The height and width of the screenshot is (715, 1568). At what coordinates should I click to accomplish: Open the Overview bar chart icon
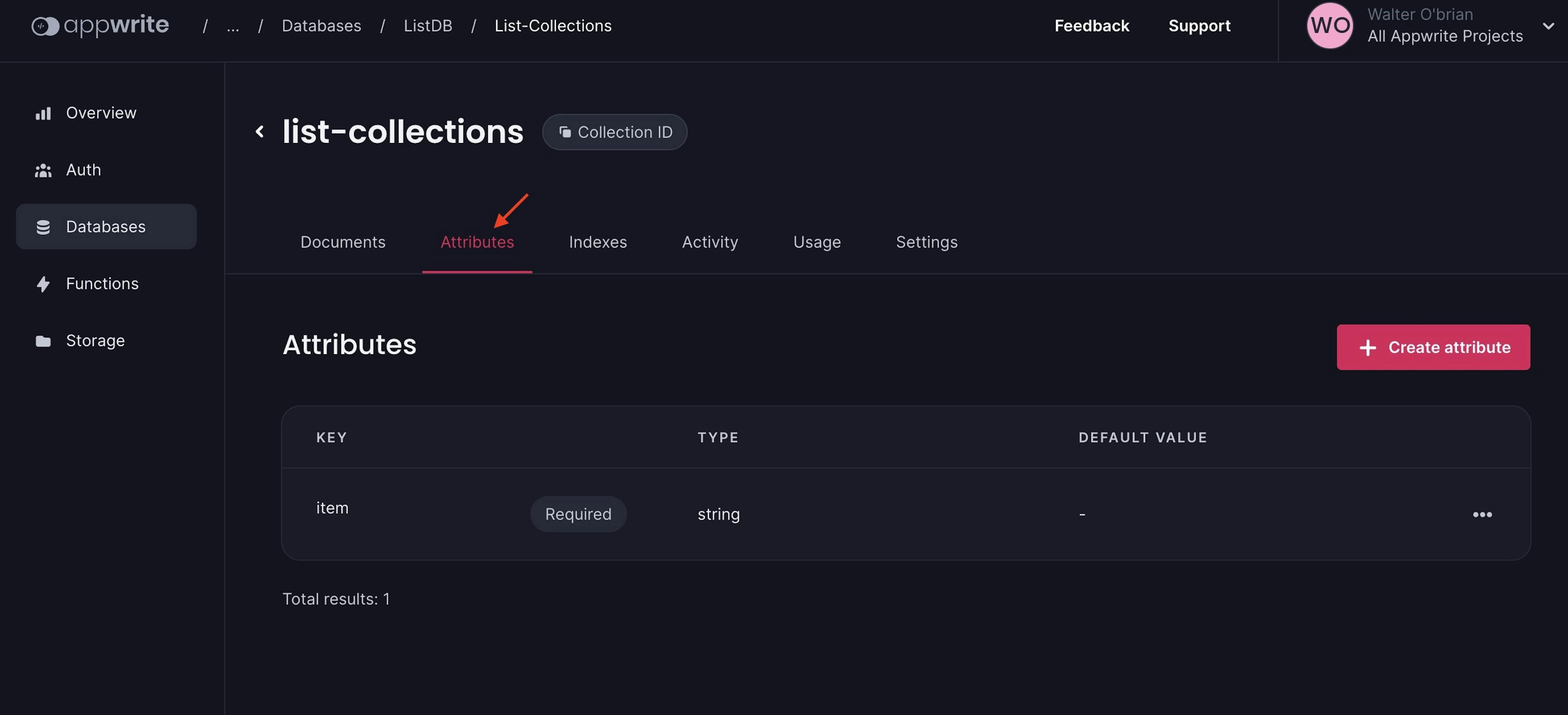(43, 113)
